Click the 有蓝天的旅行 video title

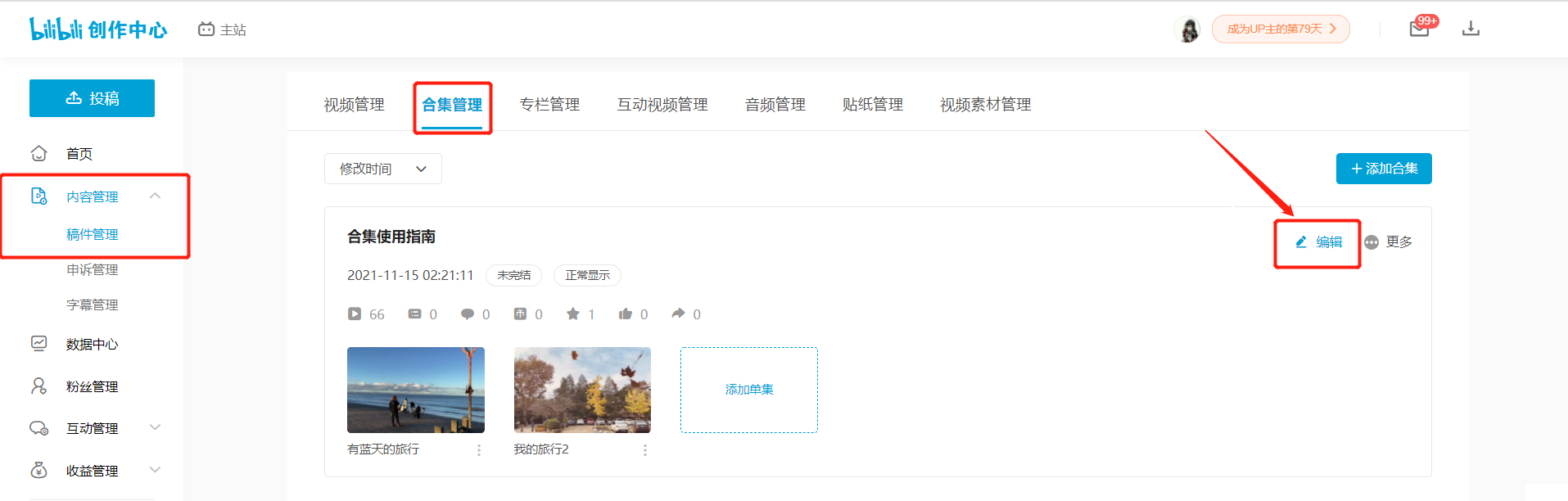point(383,449)
